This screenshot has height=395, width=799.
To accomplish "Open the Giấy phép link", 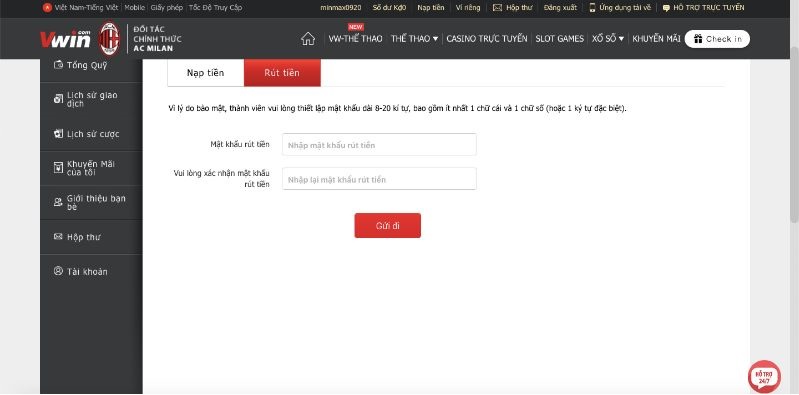I will 167,8.
